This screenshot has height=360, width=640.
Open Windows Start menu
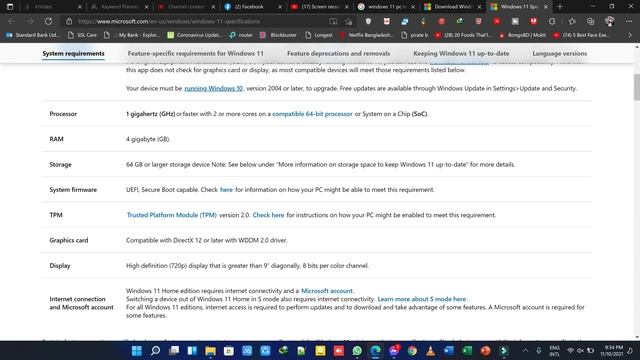(x=137, y=351)
